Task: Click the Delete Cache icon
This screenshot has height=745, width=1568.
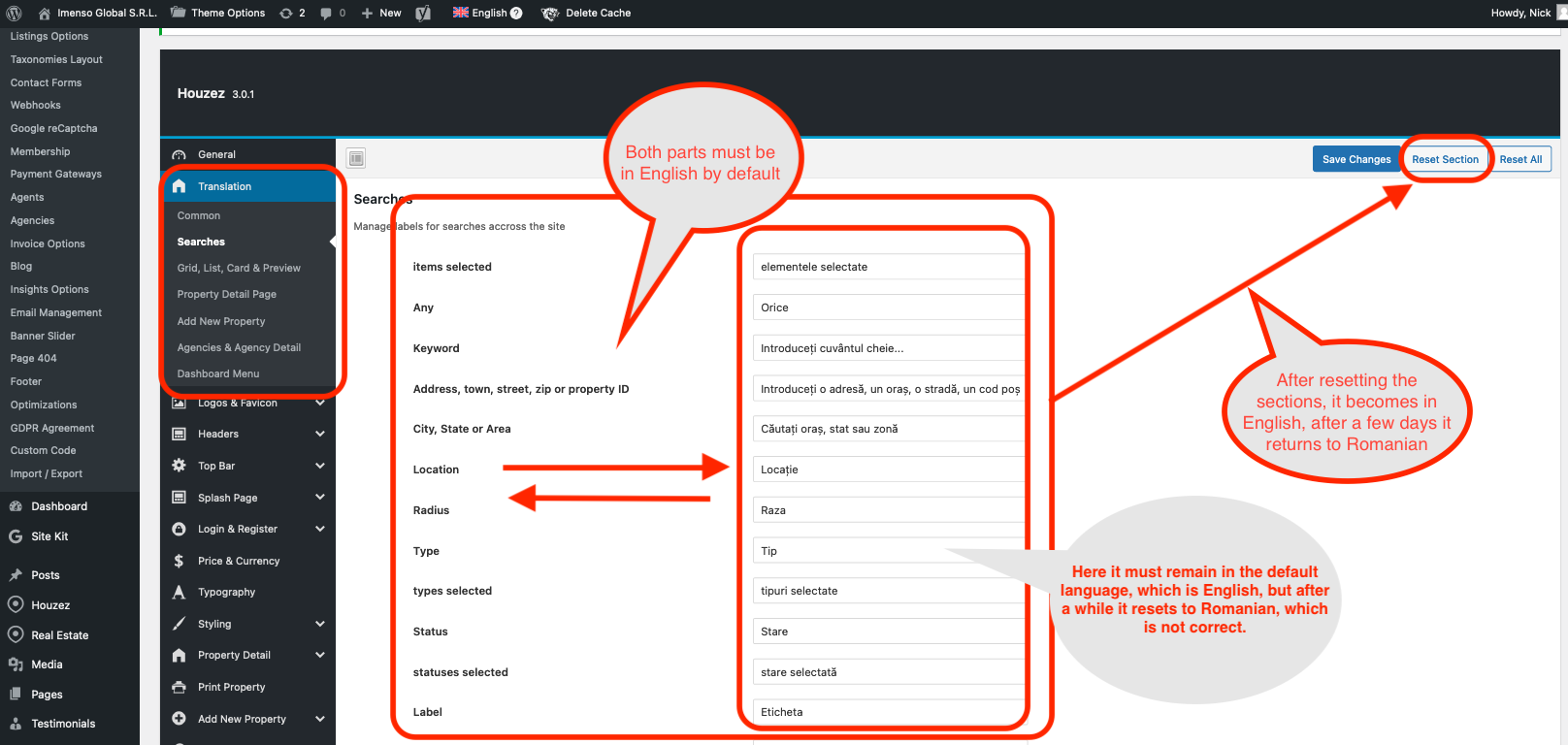Action: (550, 14)
